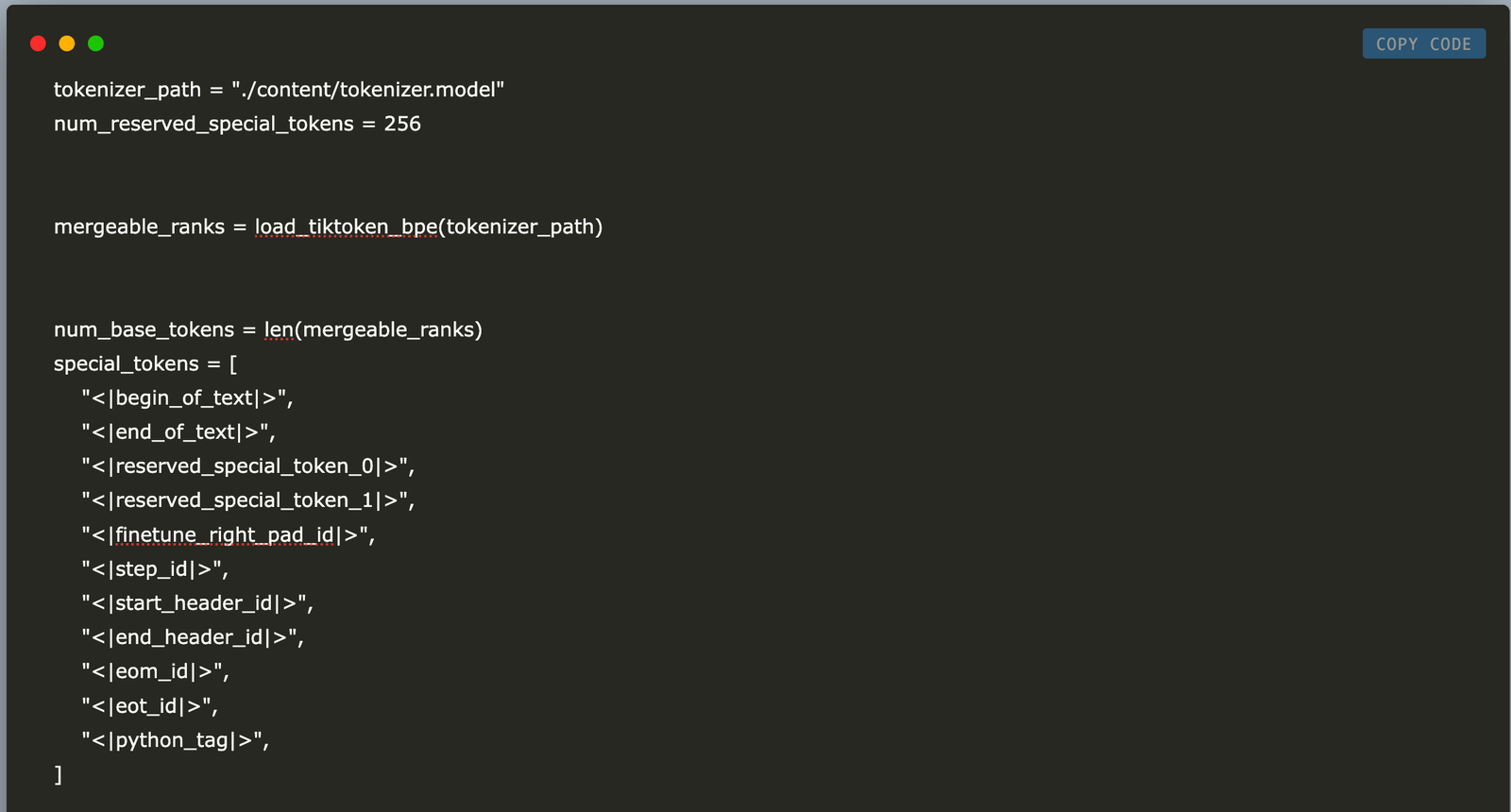Place cursor on end_of_text token string

click(x=178, y=432)
